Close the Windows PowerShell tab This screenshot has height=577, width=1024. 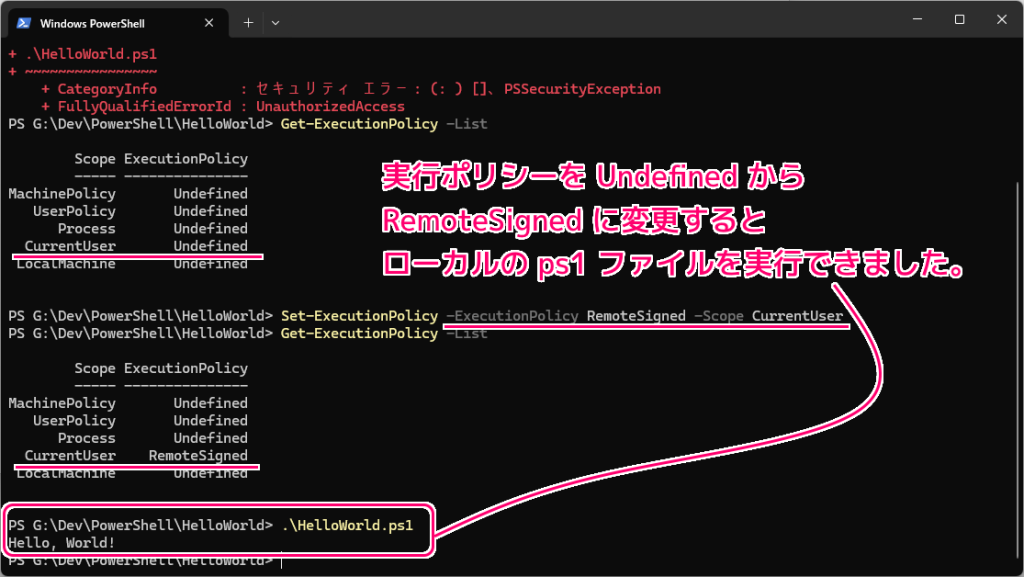point(209,22)
